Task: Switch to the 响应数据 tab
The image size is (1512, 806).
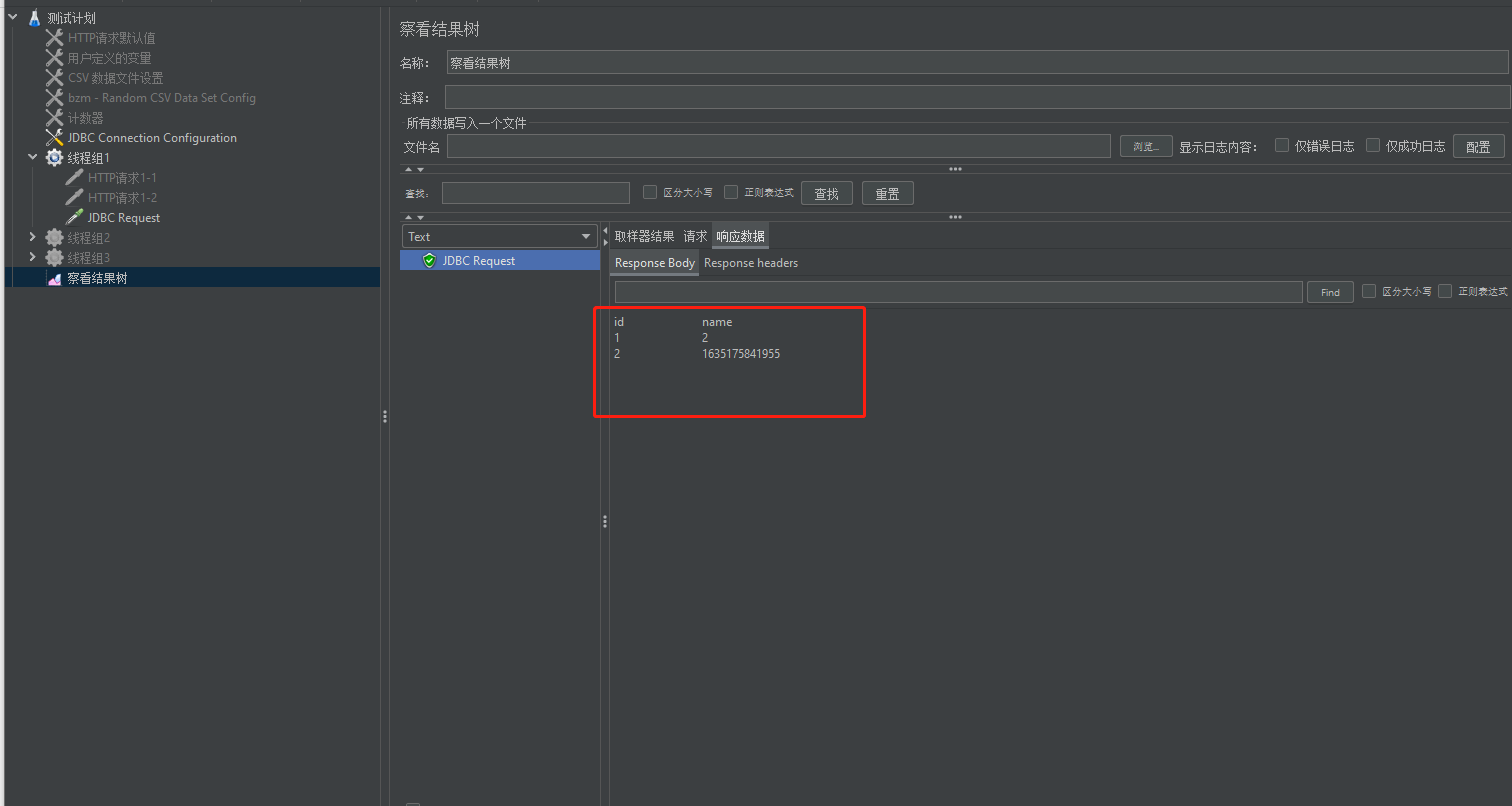Action: tap(740, 236)
